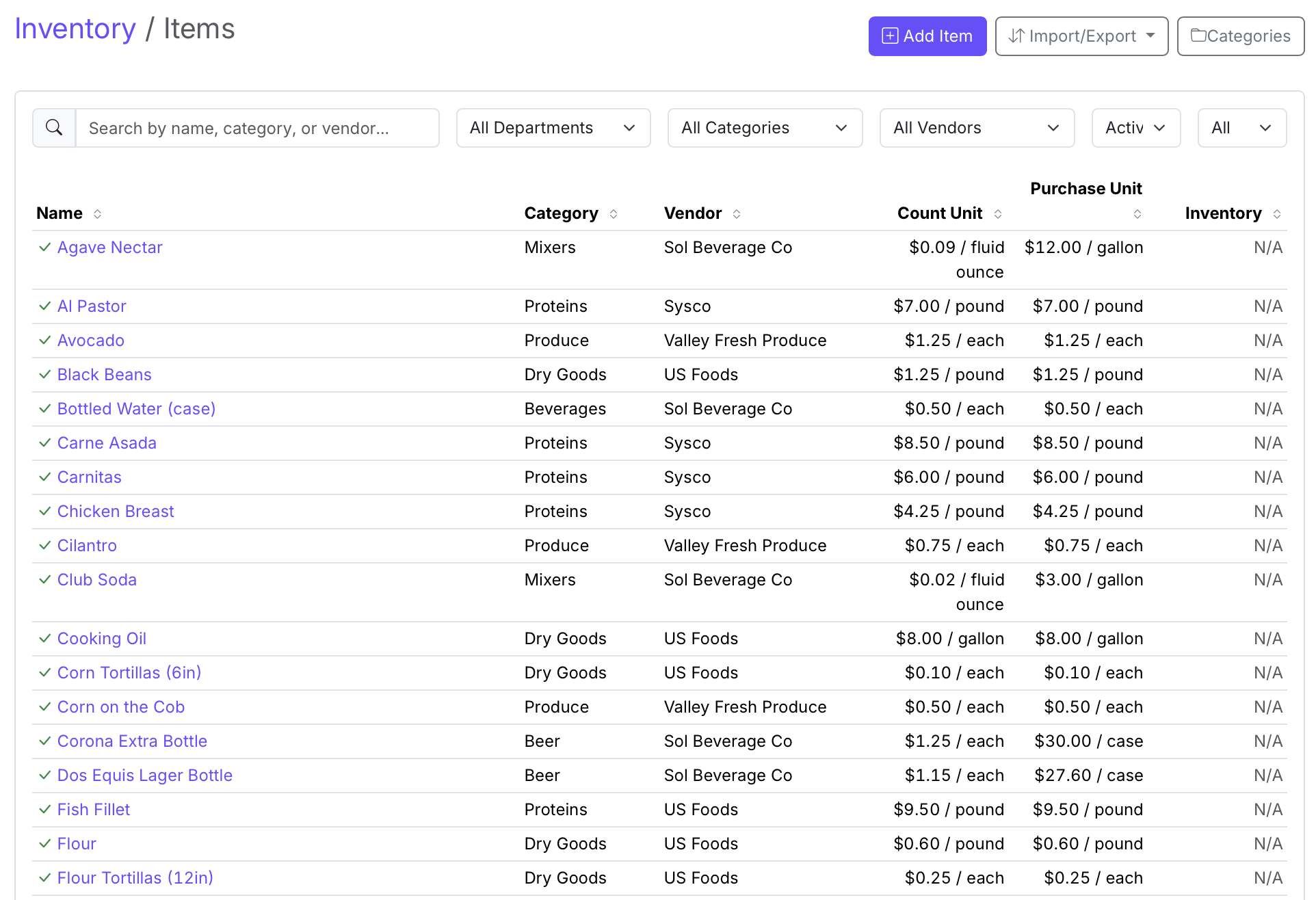Click Valley Fresh Produce in Avocado row
Viewport: 1316px width, 900px height.
pos(745,341)
